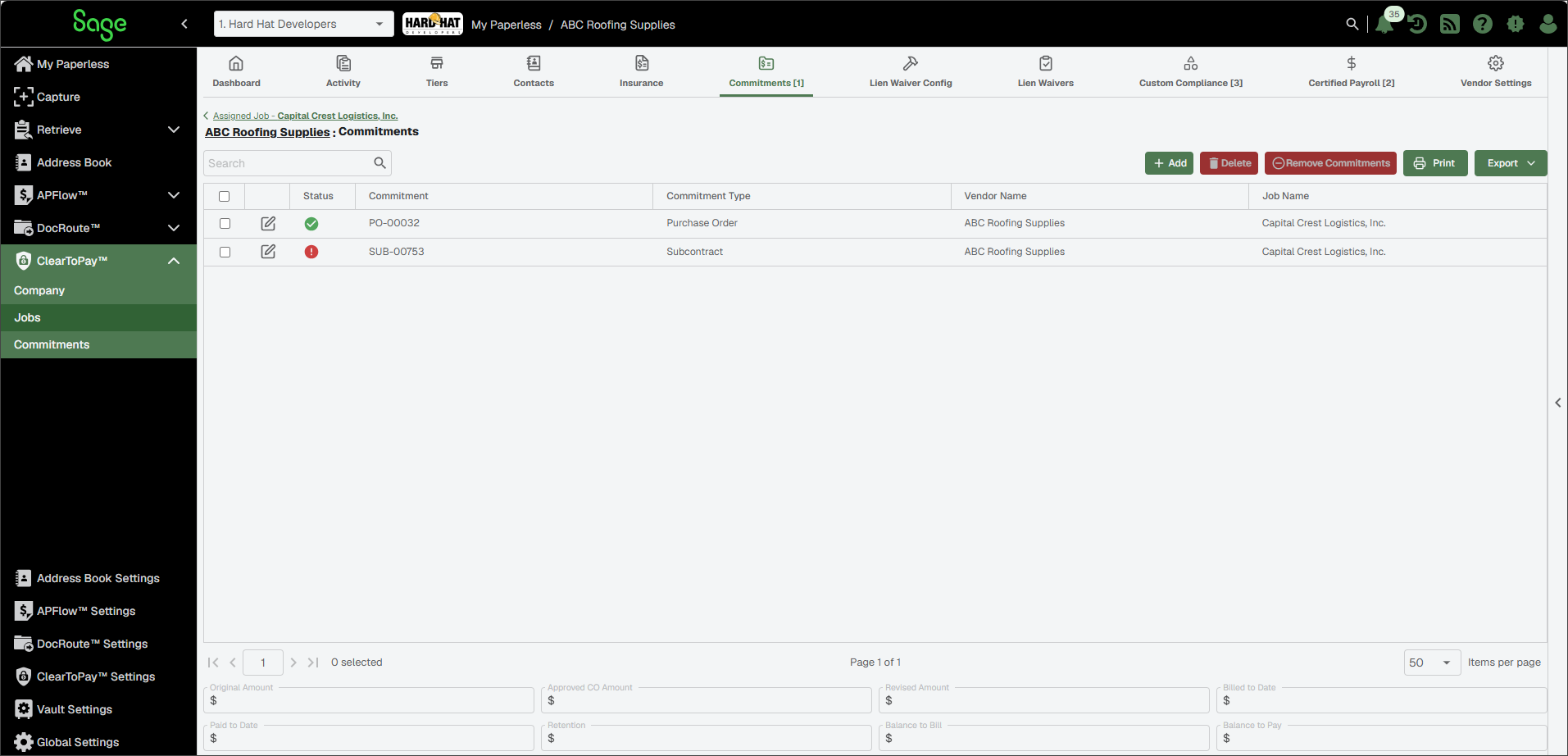The image size is (1568, 756).
Task: Select Jobs under ClearToPay
Action: [98, 317]
